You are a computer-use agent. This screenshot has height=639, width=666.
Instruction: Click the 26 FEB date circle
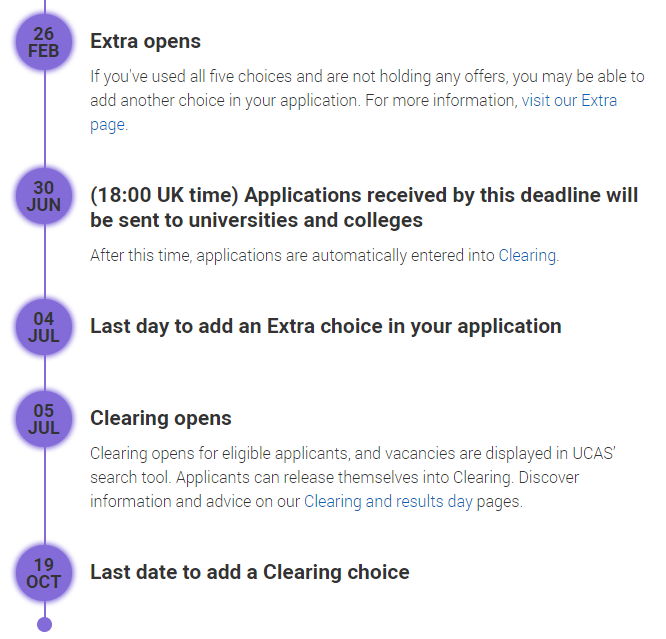(44, 42)
